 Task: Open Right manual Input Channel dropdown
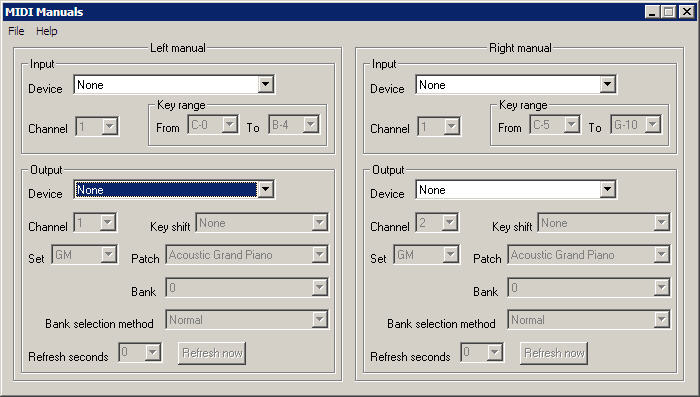(x=439, y=126)
